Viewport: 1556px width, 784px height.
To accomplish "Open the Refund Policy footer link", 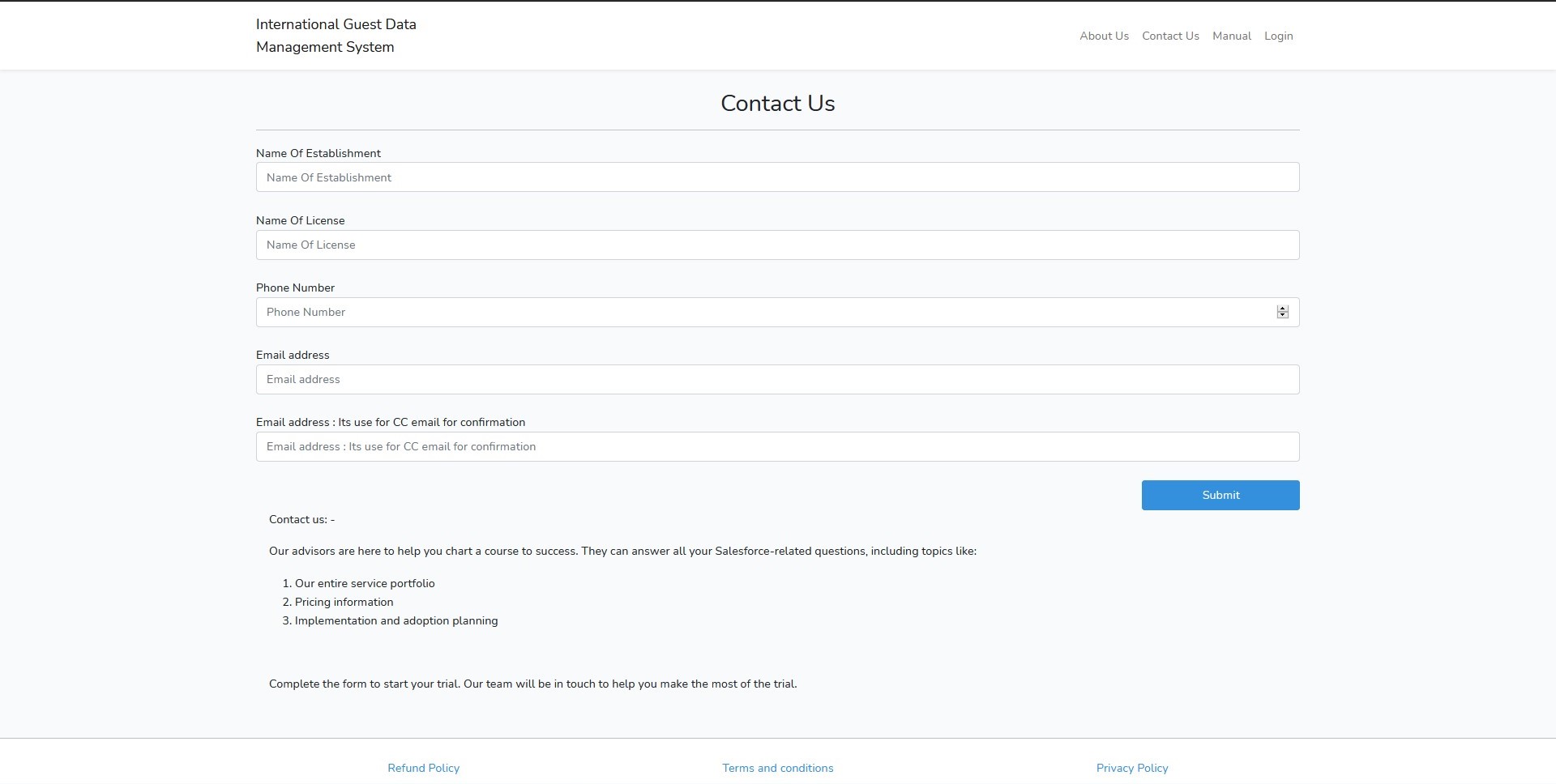I will point(423,768).
